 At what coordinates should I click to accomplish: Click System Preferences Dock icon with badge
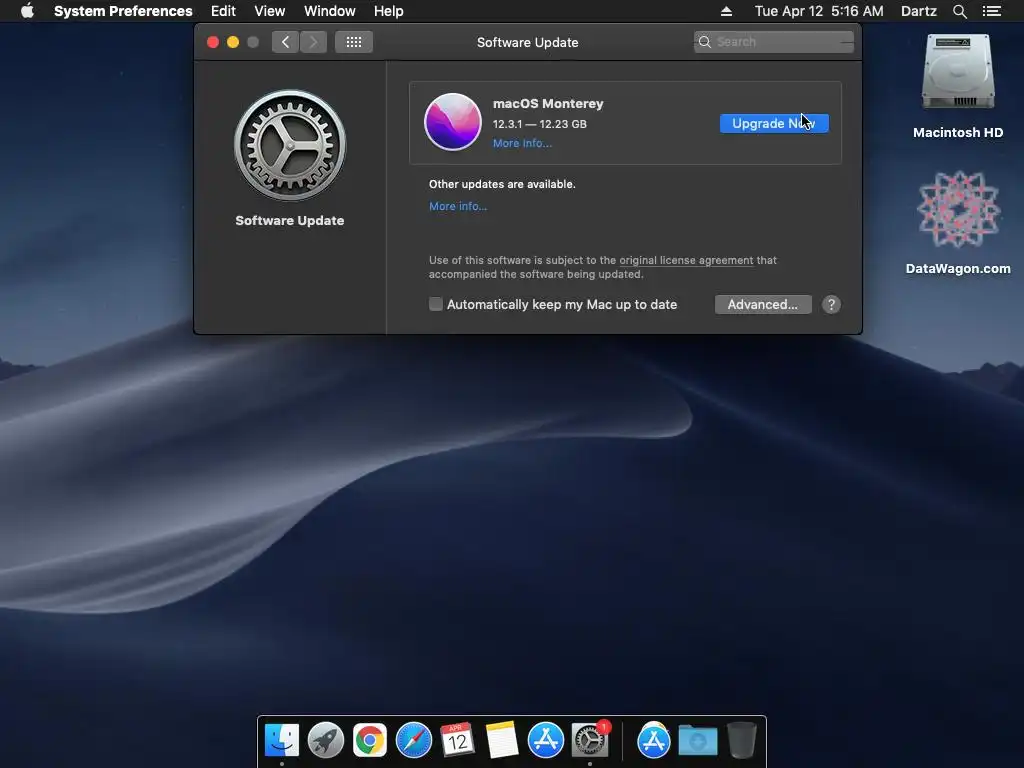(590, 740)
